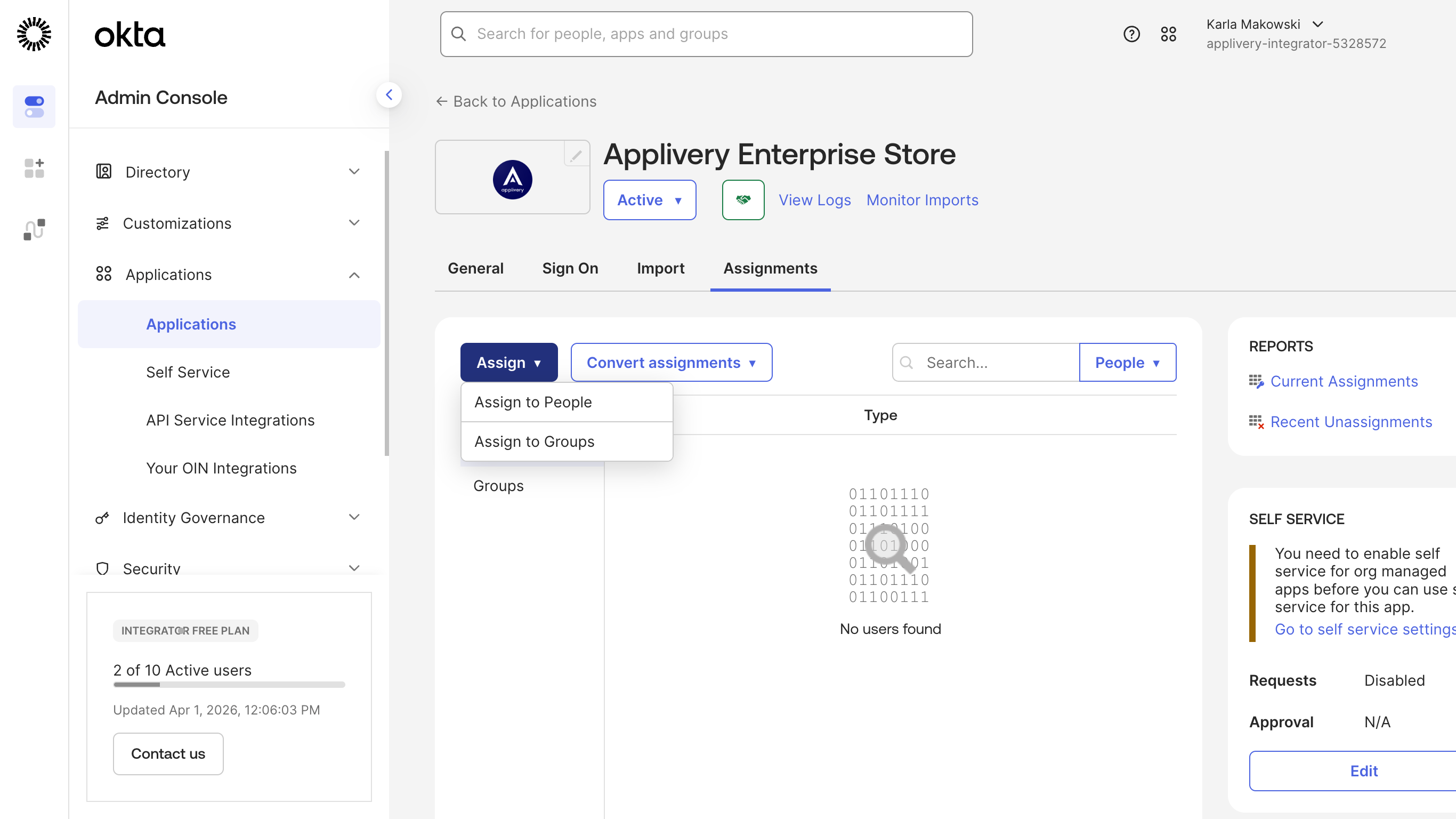Click the Contact us button
The image size is (1456, 819).
[x=168, y=753]
